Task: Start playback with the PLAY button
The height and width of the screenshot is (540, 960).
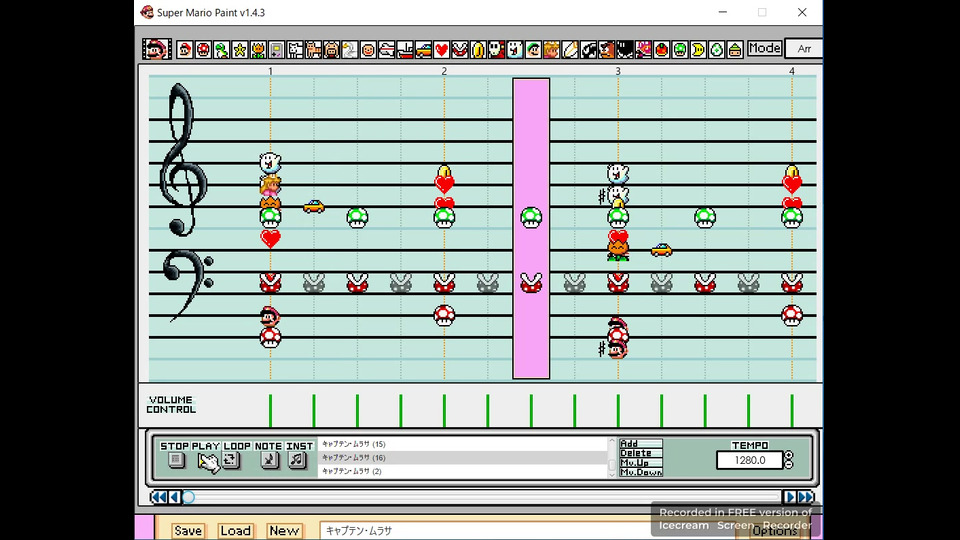Action: click(x=207, y=461)
